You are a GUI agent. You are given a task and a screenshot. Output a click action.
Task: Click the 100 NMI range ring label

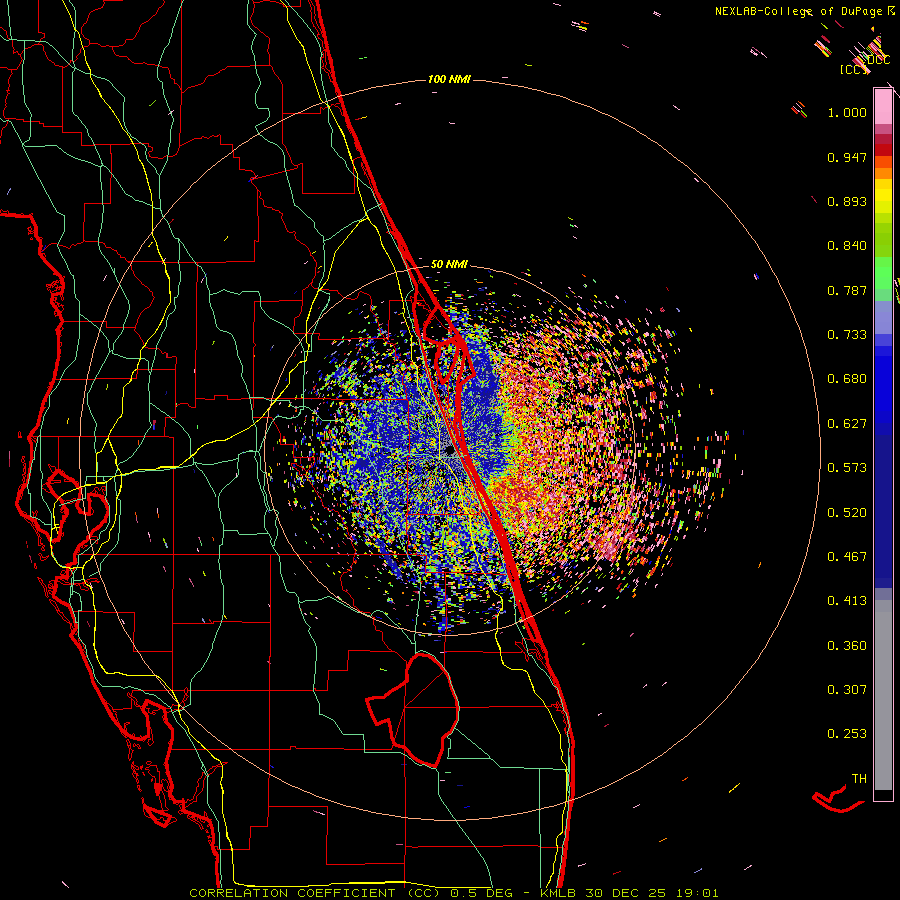(x=449, y=79)
